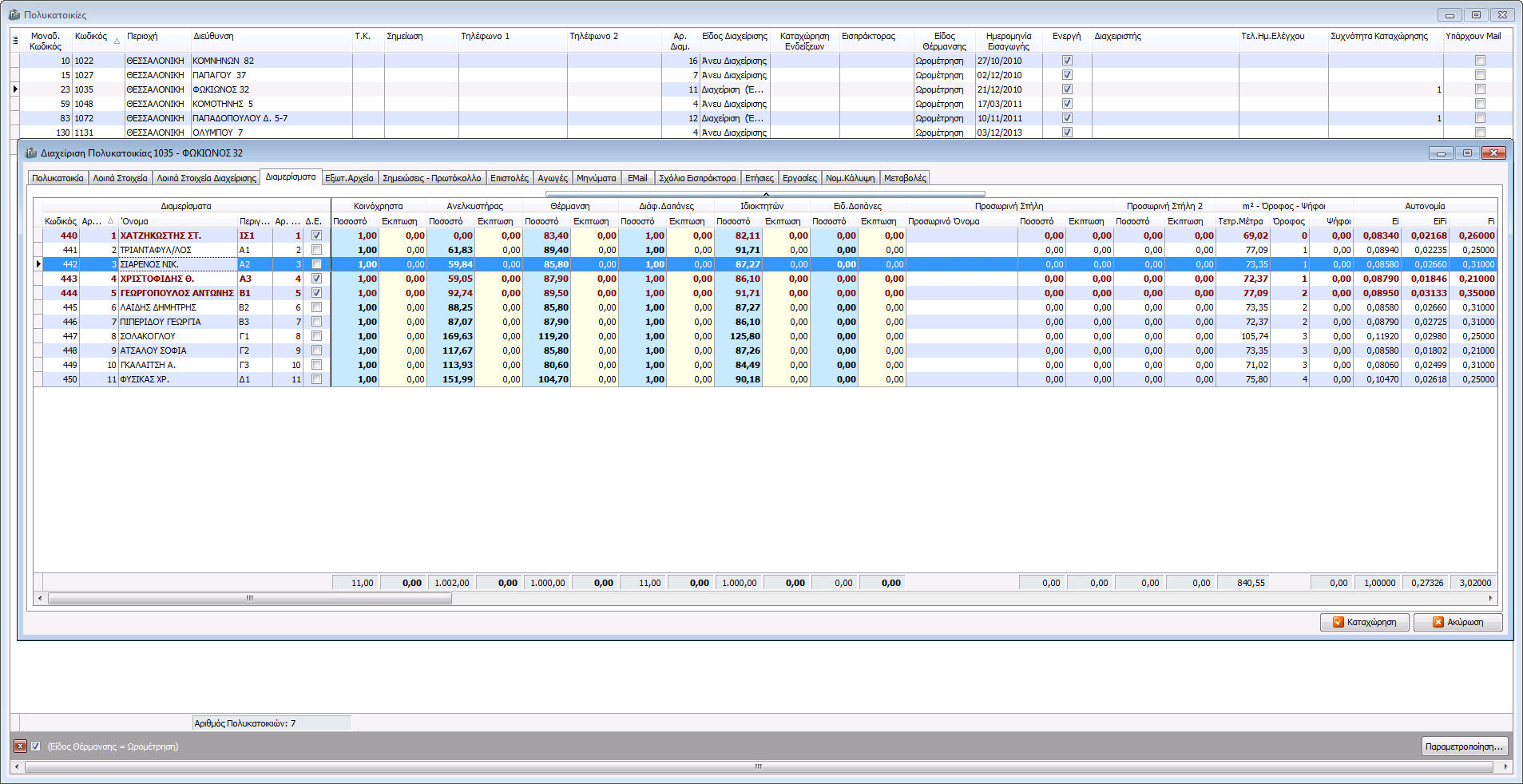This screenshot has width=1523, height=784.
Task: Switch to the Επιστολές tab
Action: [x=510, y=178]
